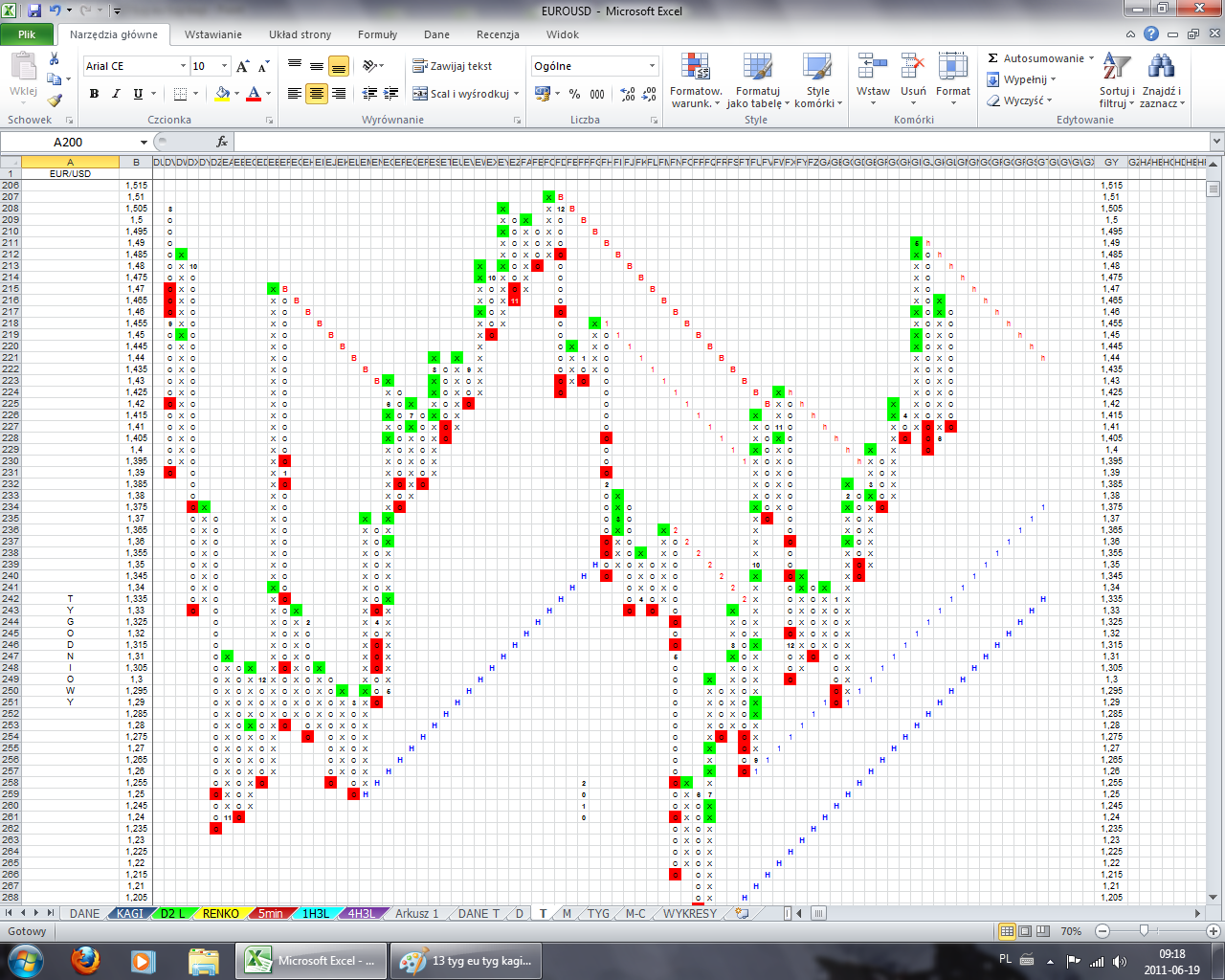This screenshot has height=980, width=1225.
Task: Open the Plik file menu button
Action: [x=27, y=34]
